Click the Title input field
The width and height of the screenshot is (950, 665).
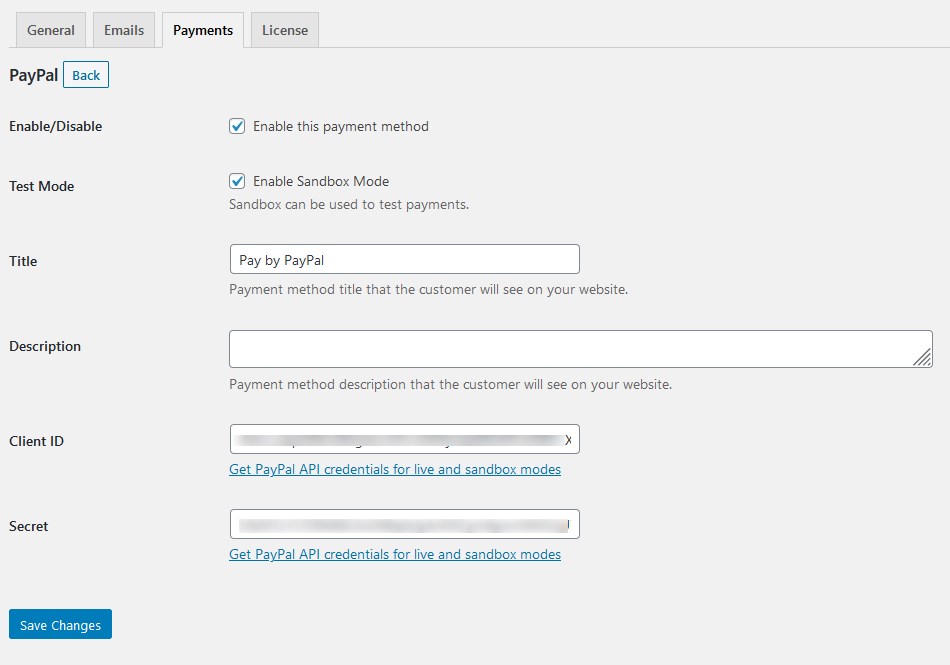405,259
